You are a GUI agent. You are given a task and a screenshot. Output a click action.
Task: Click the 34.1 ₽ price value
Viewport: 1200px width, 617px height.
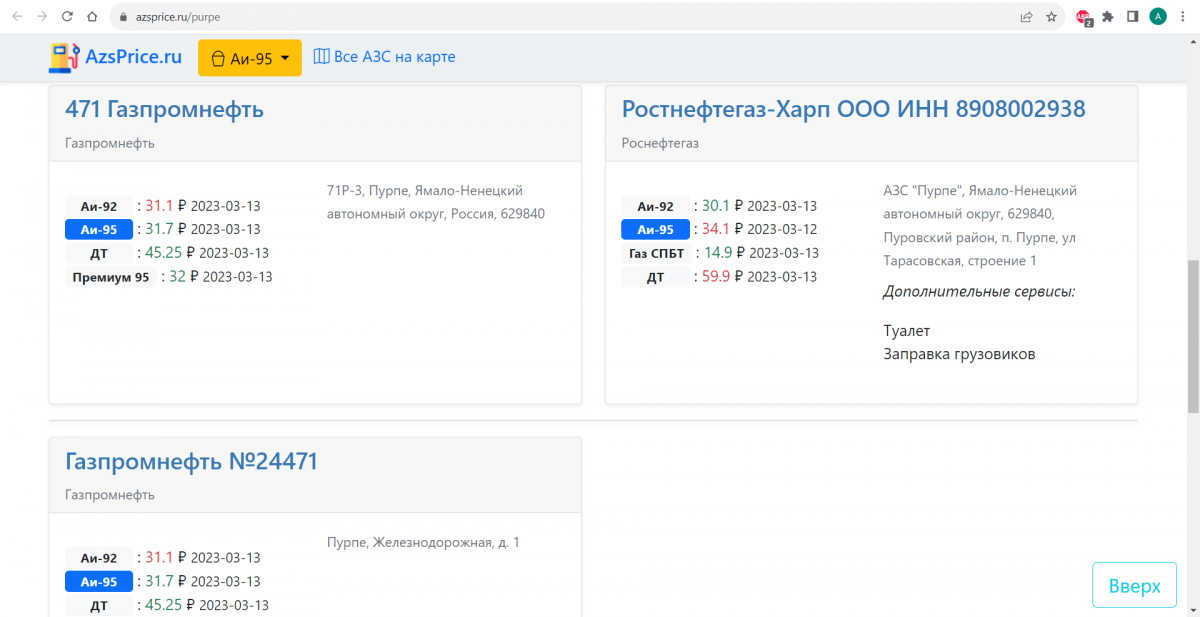723,229
